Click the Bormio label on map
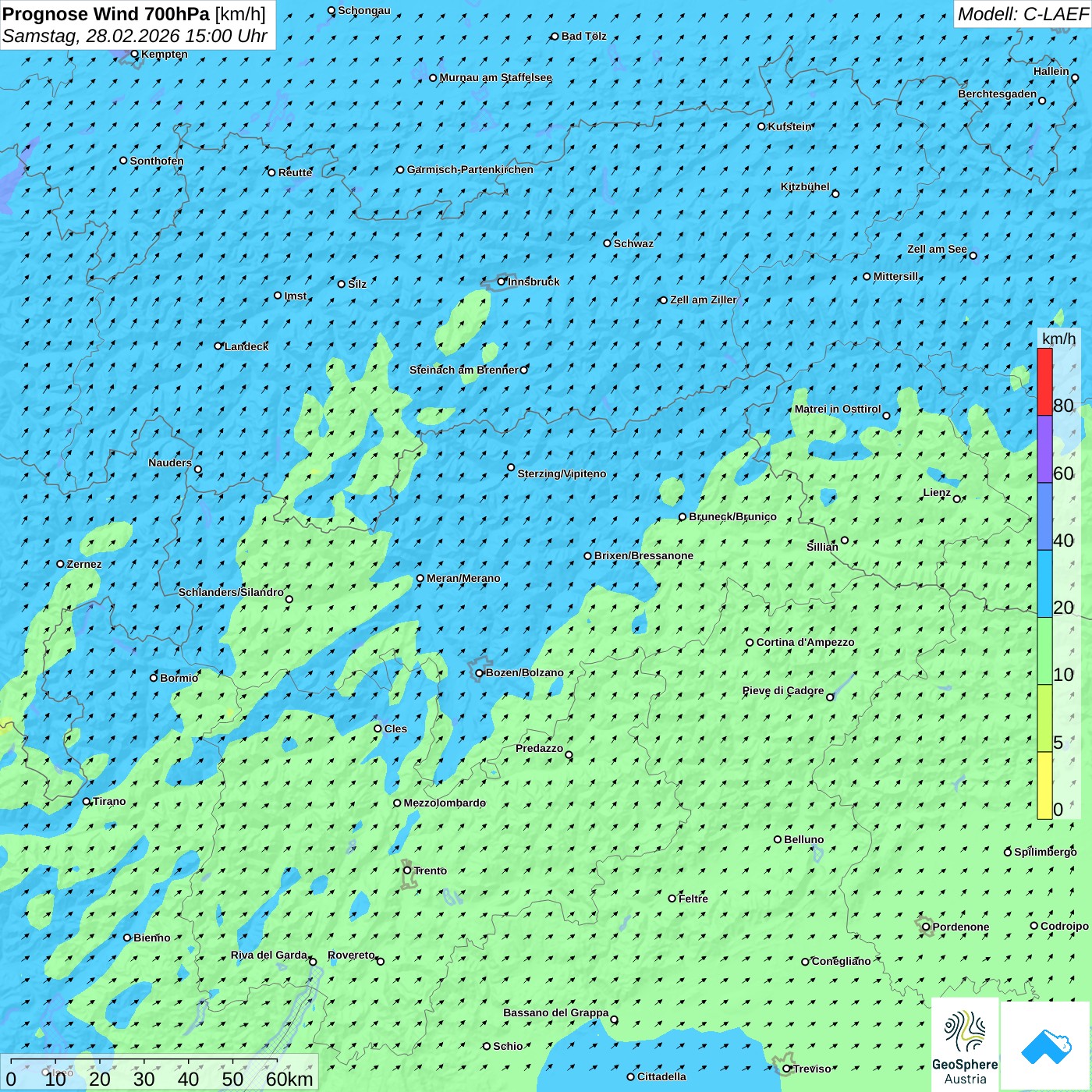 (x=179, y=678)
